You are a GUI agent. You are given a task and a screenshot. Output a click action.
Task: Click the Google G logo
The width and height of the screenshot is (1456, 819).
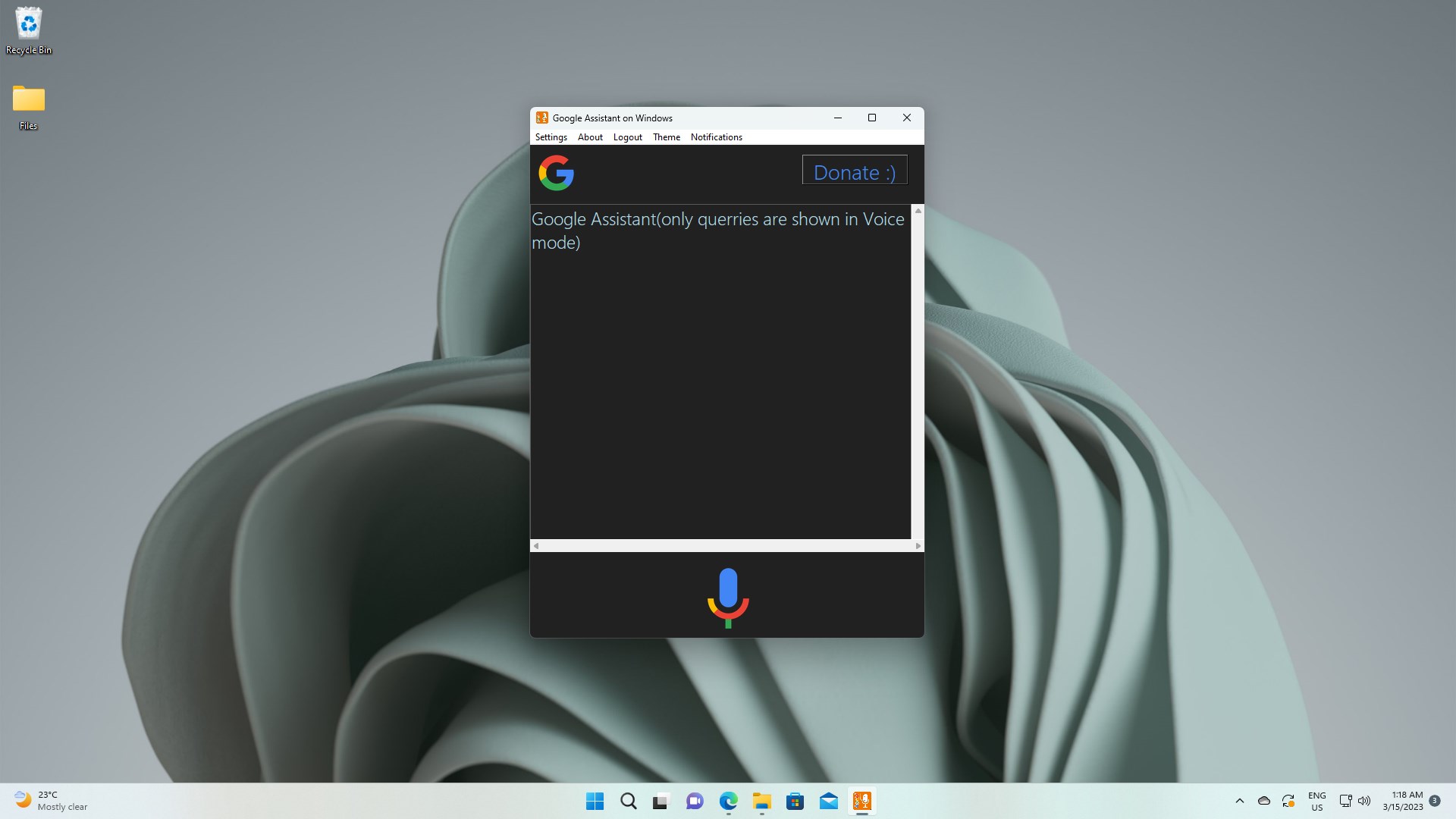point(556,173)
